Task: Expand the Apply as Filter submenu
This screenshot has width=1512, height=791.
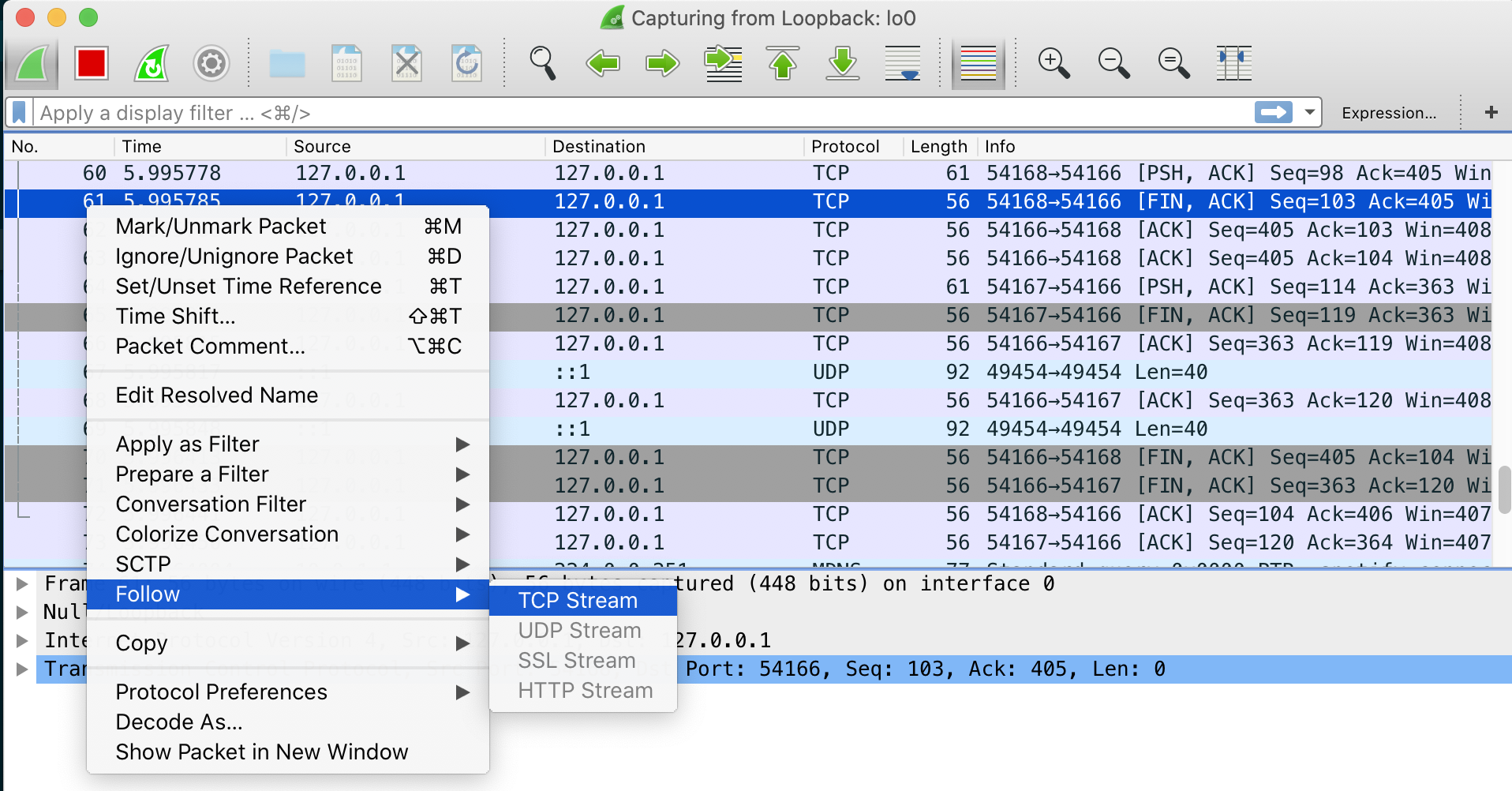Action: 288,444
